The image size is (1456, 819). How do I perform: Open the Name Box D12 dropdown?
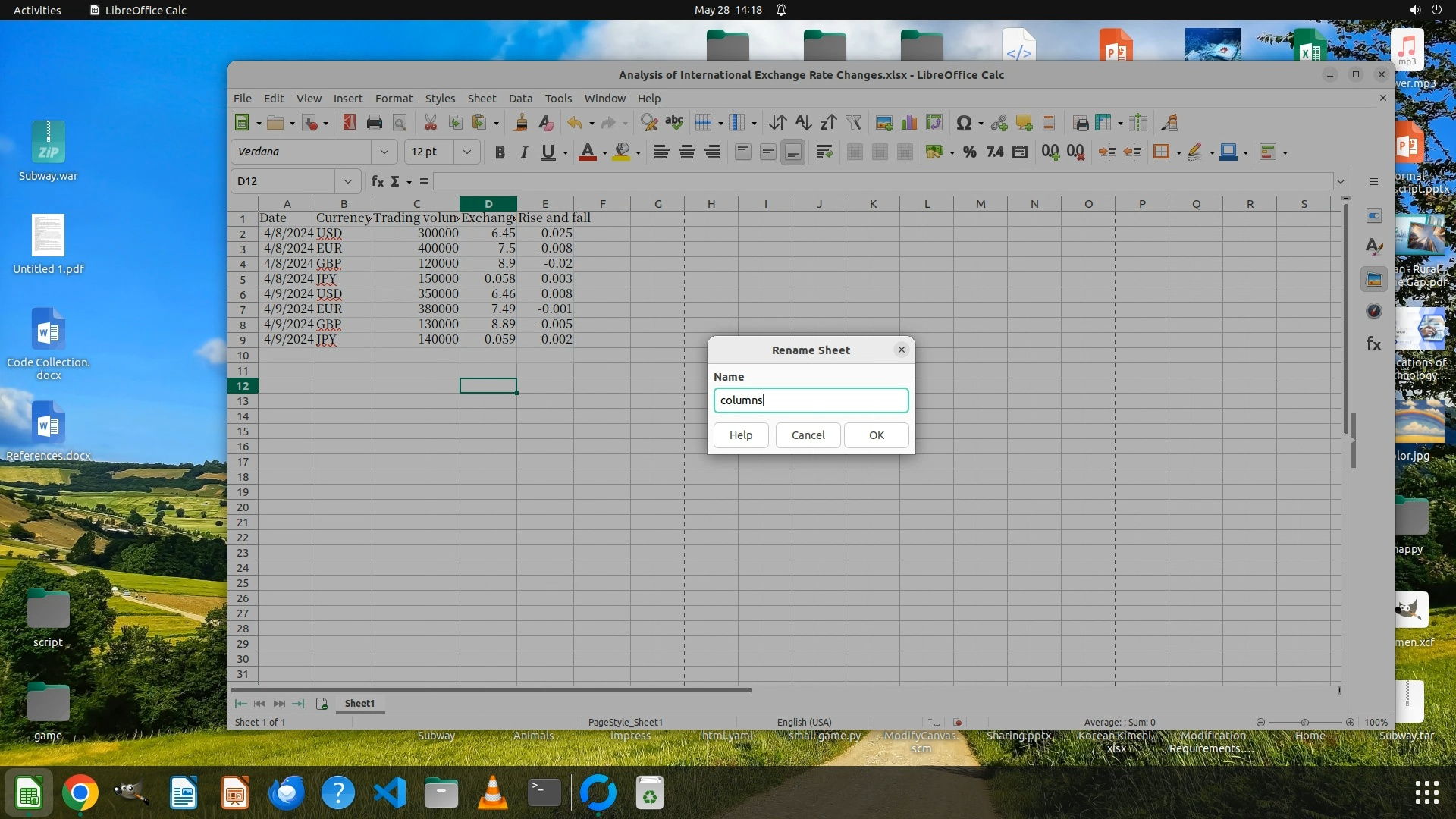click(347, 181)
